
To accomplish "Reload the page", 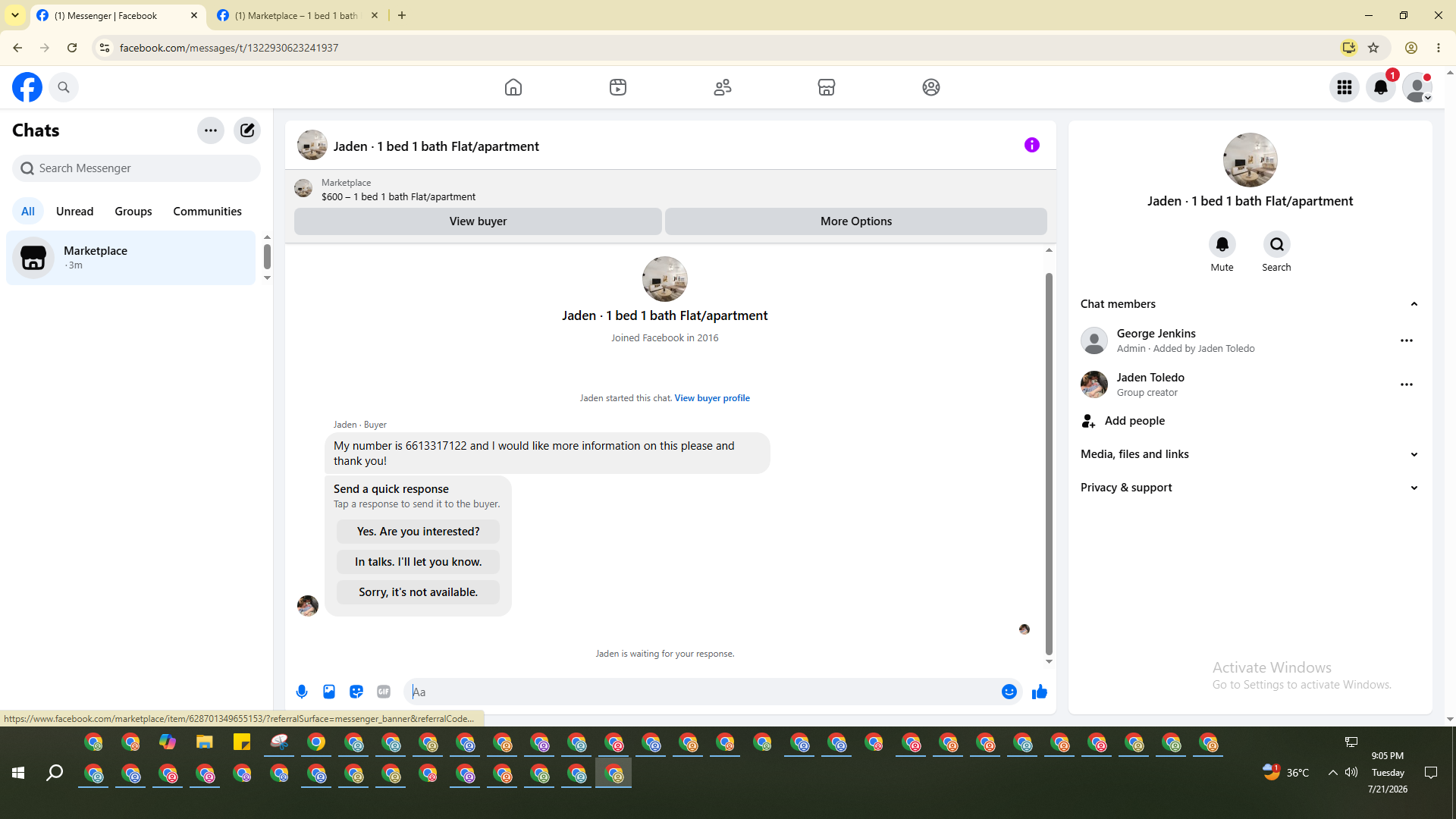I will click(72, 48).
